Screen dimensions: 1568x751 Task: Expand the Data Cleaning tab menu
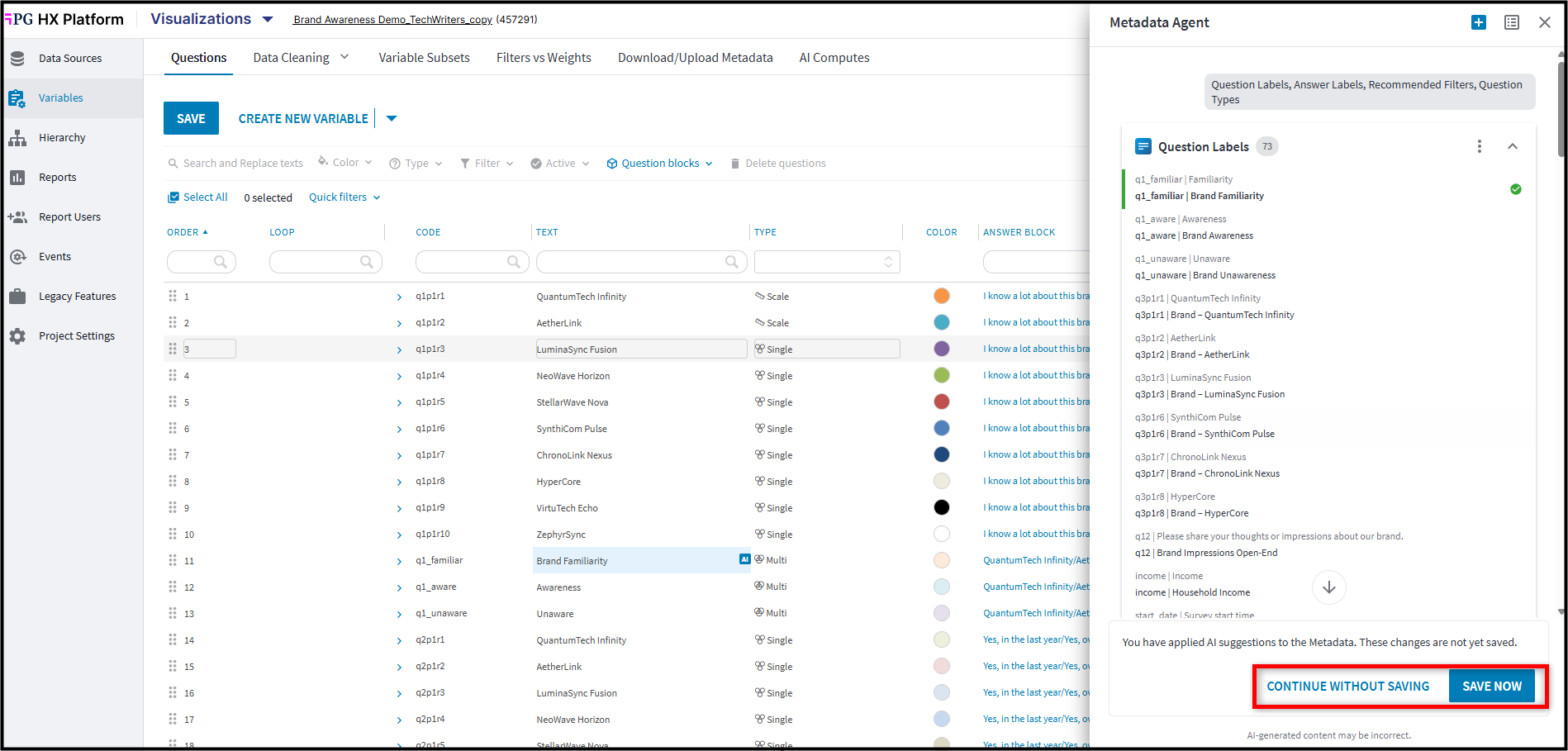[x=344, y=57]
